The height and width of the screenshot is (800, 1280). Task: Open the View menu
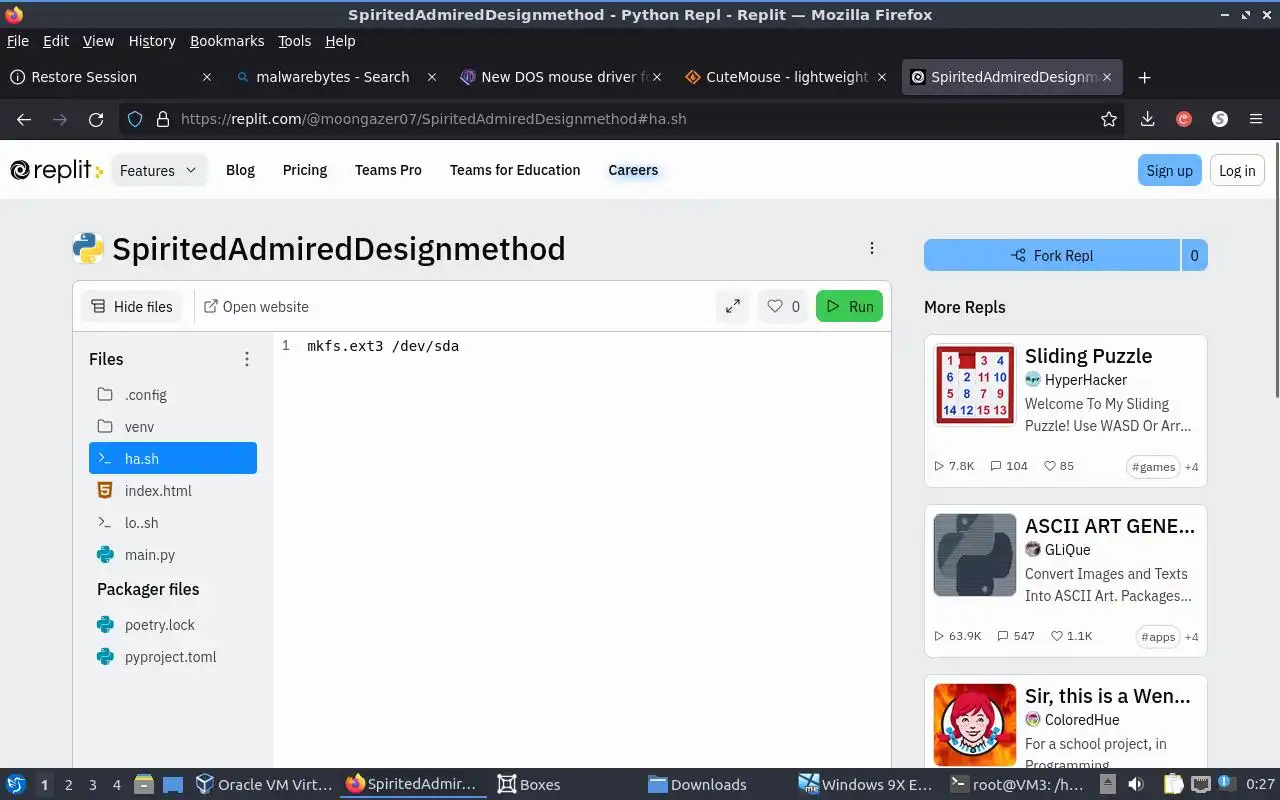pyautogui.click(x=98, y=41)
